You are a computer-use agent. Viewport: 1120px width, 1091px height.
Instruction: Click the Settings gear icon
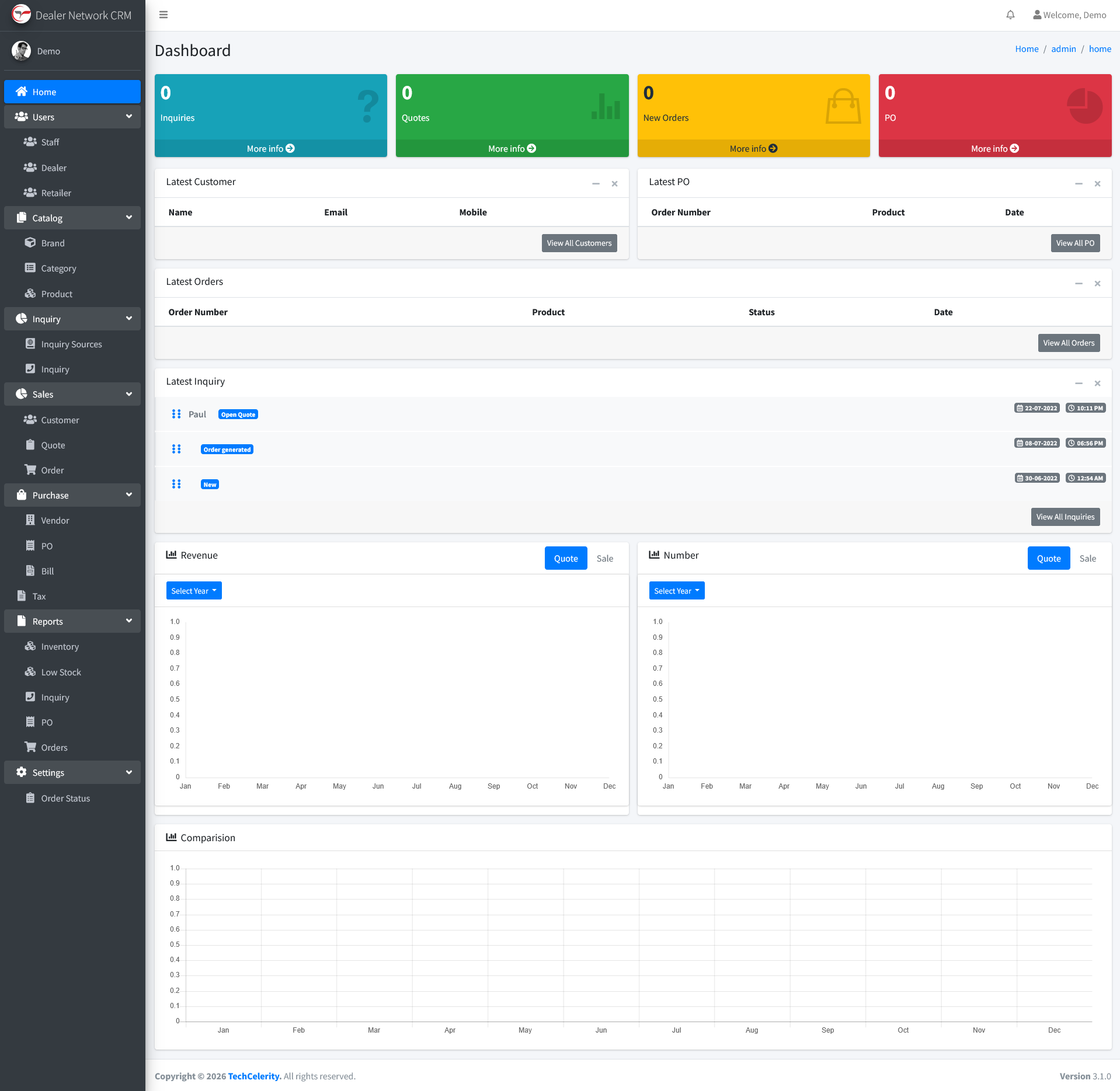coord(22,772)
